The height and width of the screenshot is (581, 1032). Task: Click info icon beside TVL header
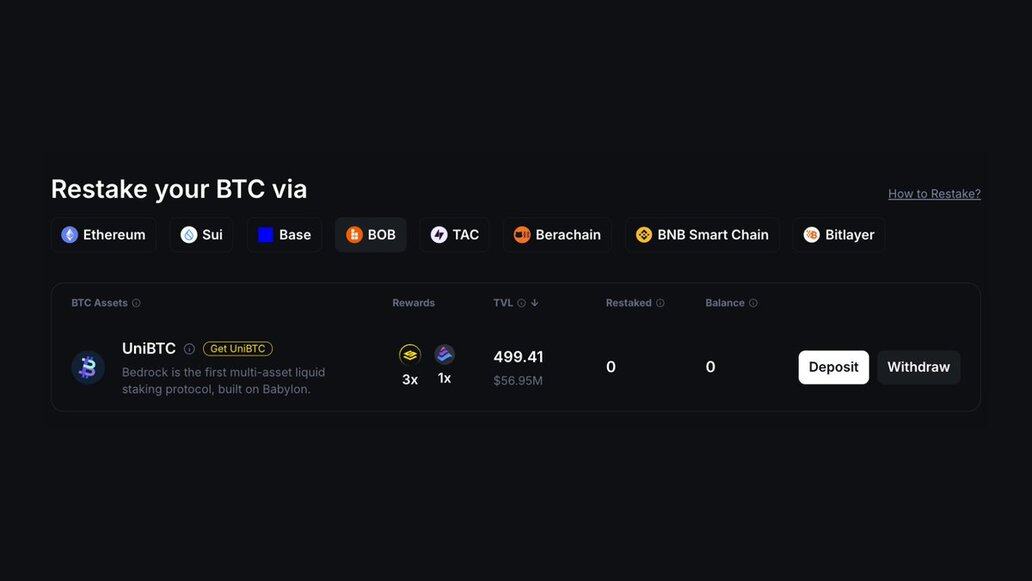pyautogui.click(x=521, y=303)
